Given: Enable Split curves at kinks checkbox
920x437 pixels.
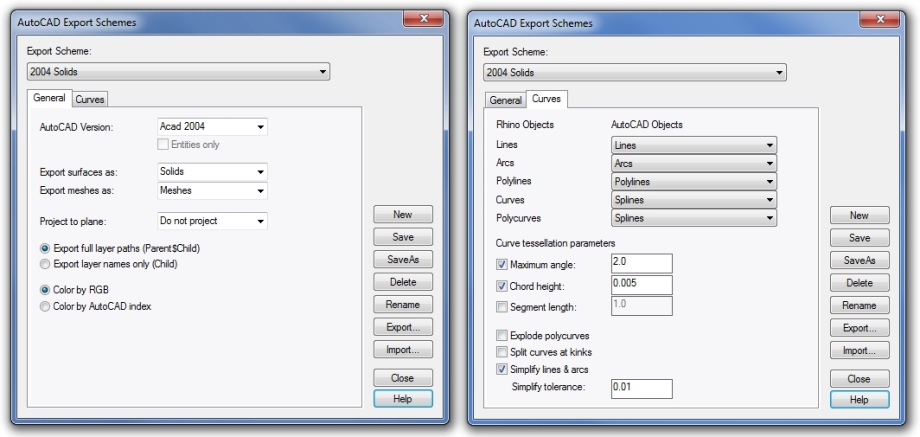Looking at the screenshot, I should (502, 352).
